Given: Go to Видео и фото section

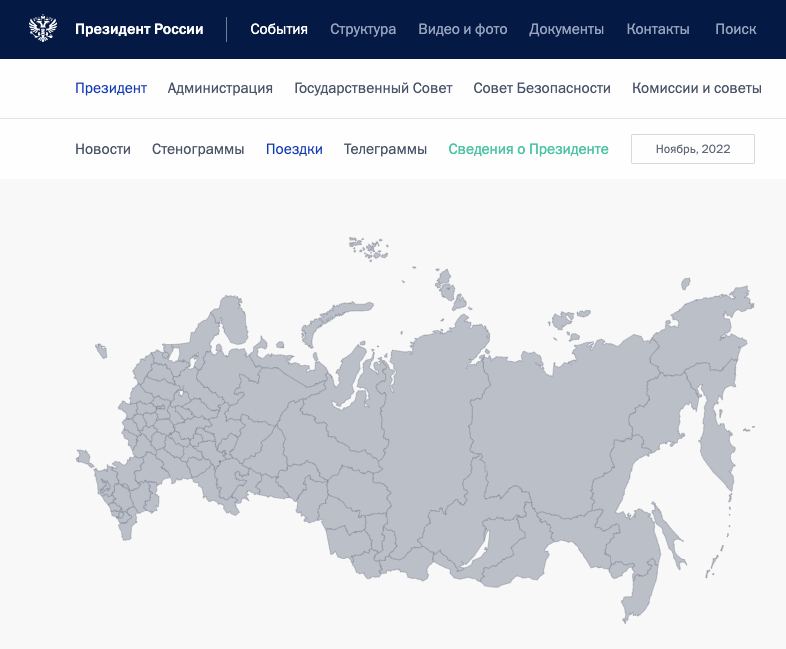Looking at the screenshot, I should 463,29.
